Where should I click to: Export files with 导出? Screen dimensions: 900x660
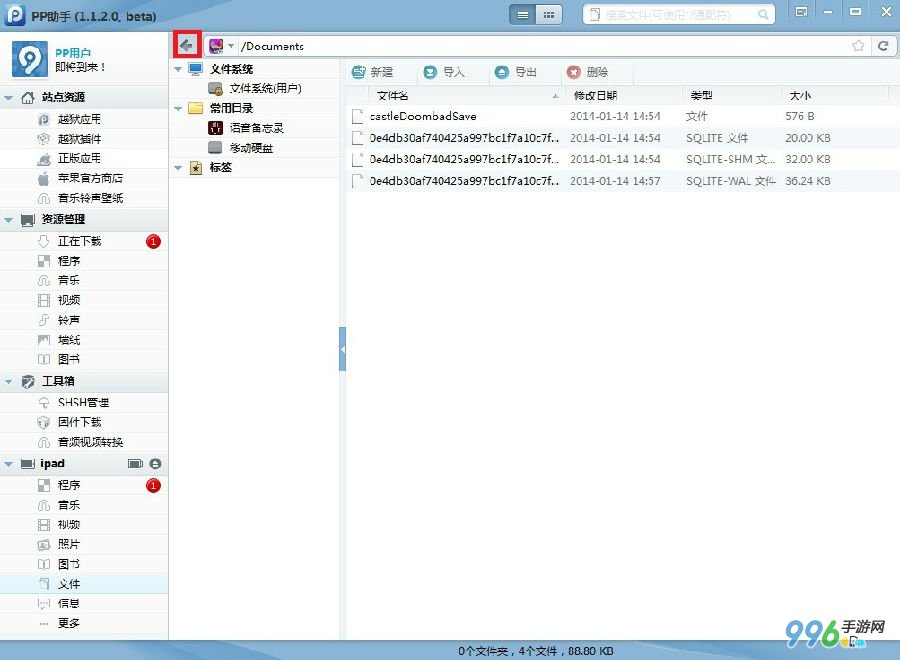[x=515, y=72]
